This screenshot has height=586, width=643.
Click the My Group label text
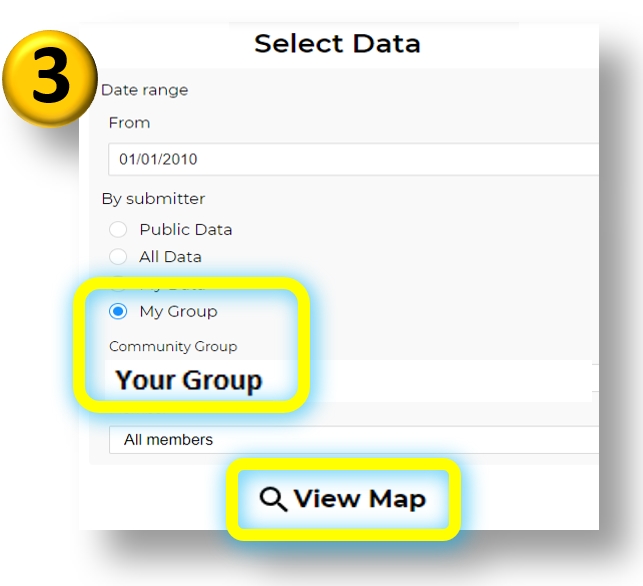pos(178,312)
